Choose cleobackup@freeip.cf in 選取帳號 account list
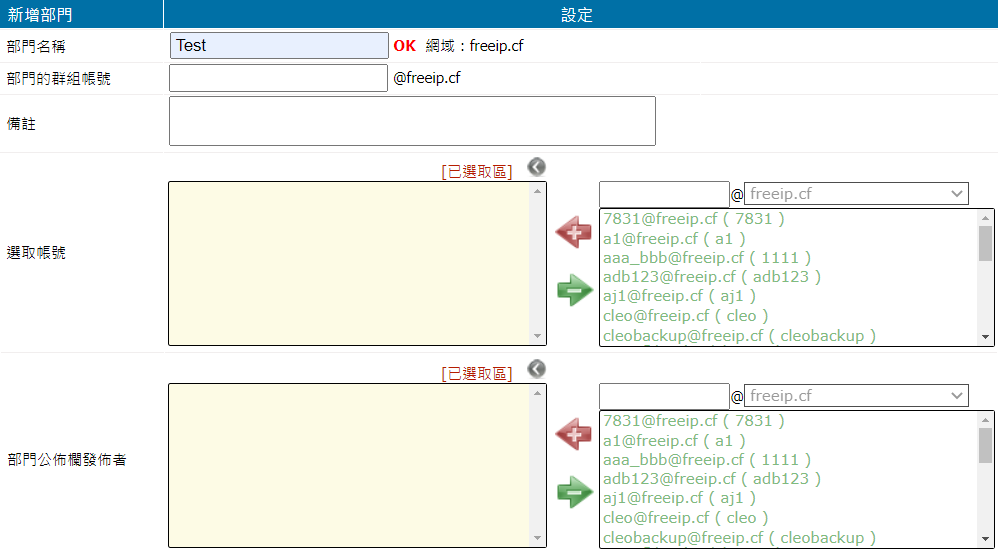998x552 pixels. tap(739, 336)
